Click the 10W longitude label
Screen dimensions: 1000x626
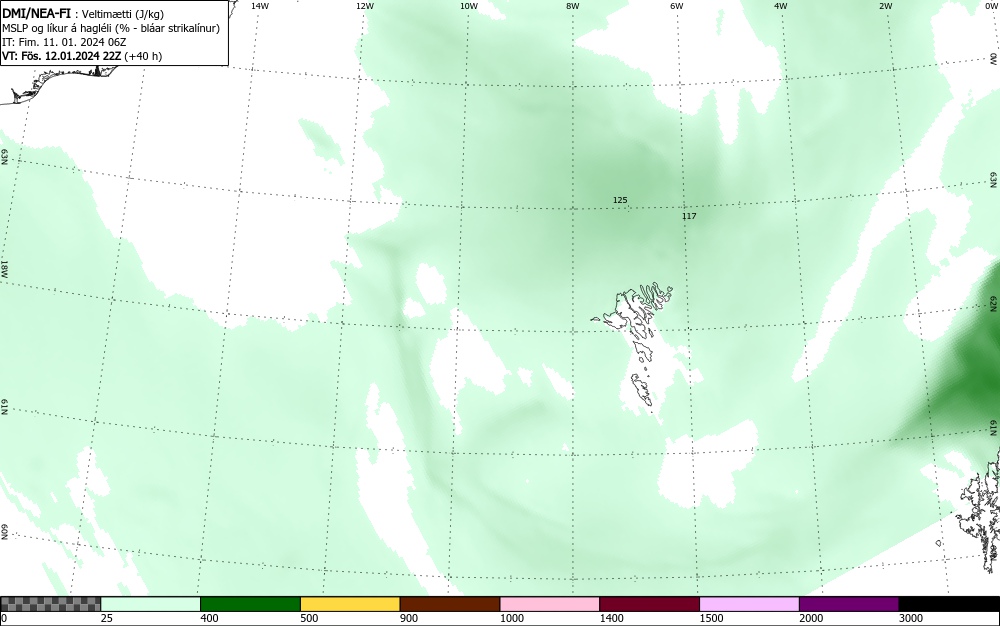[x=469, y=6]
